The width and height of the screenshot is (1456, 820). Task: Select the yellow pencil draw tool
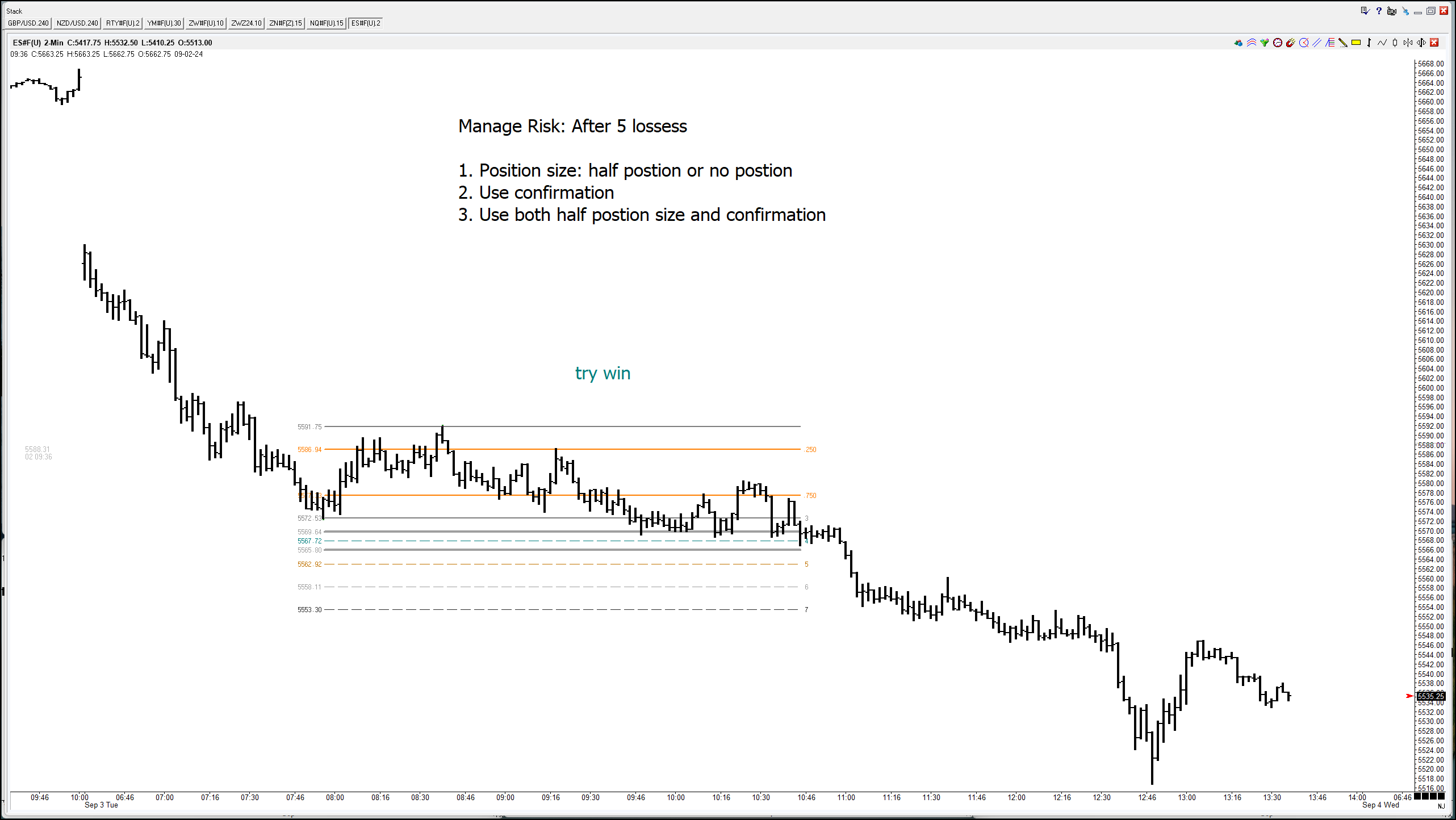coord(1343,43)
